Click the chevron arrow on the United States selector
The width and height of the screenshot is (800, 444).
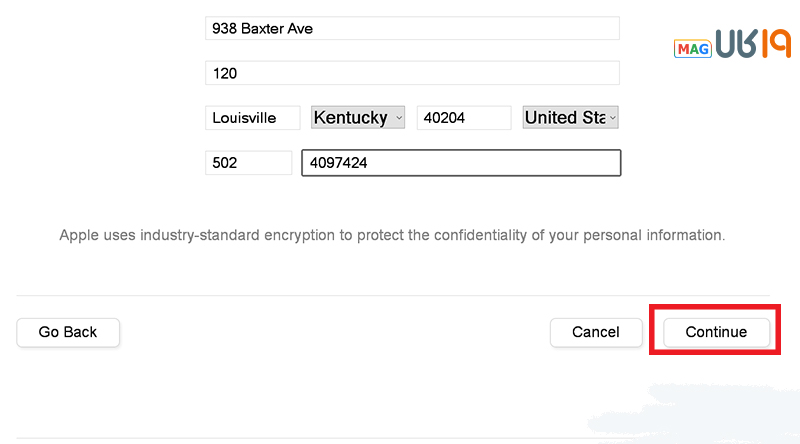pos(612,118)
